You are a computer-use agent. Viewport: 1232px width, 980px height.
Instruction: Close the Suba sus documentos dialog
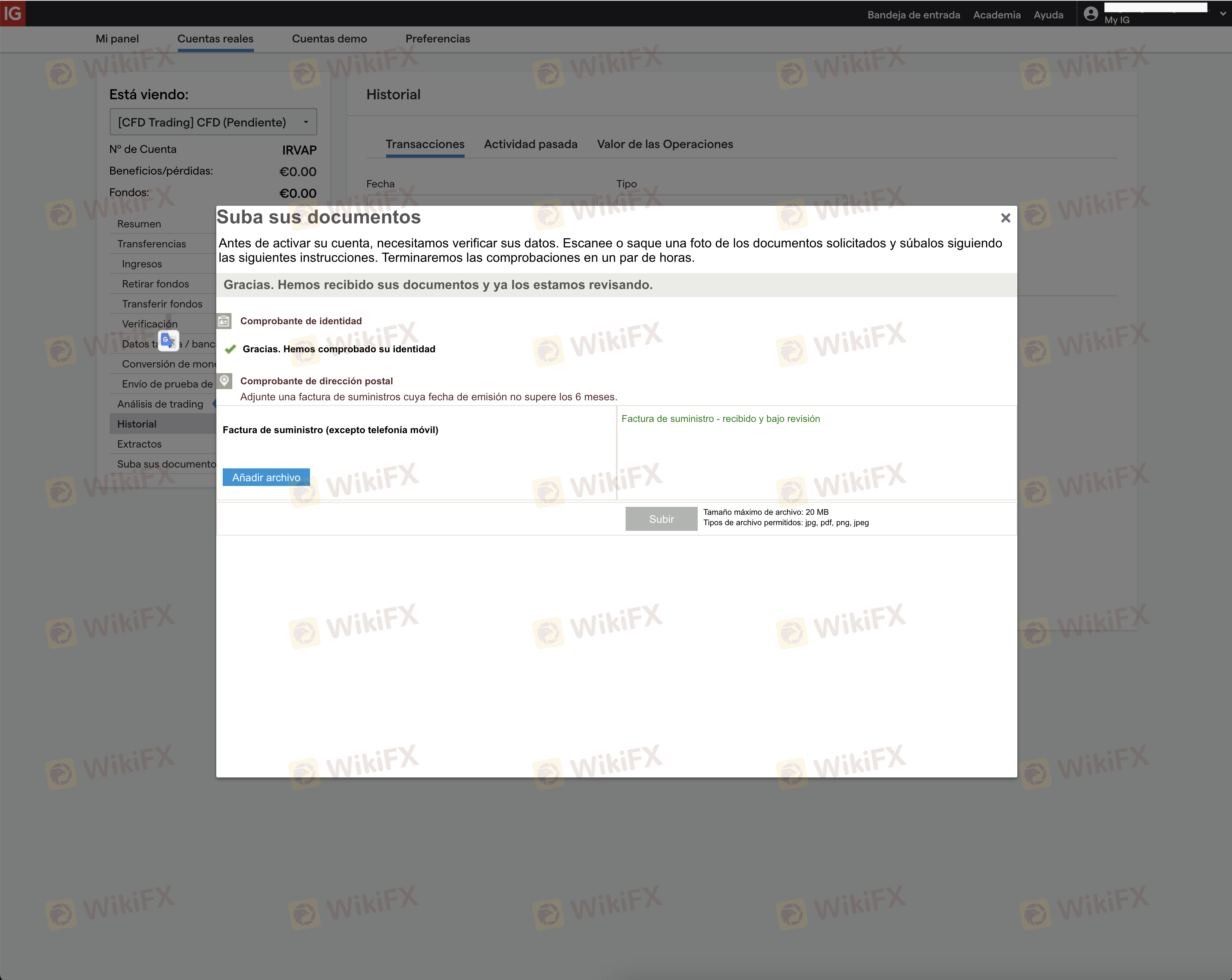(x=1005, y=218)
